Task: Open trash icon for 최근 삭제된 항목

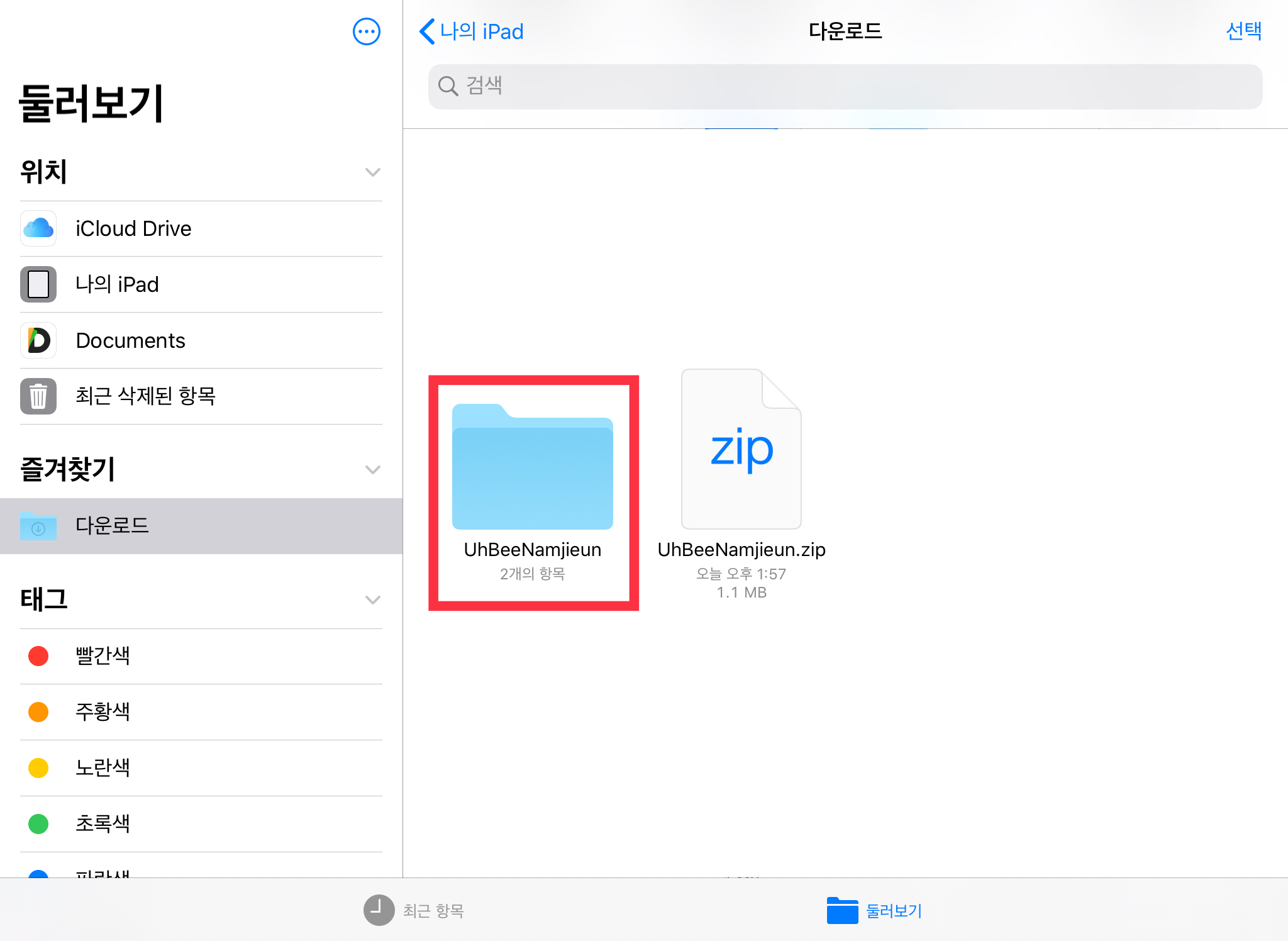Action: [38, 396]
